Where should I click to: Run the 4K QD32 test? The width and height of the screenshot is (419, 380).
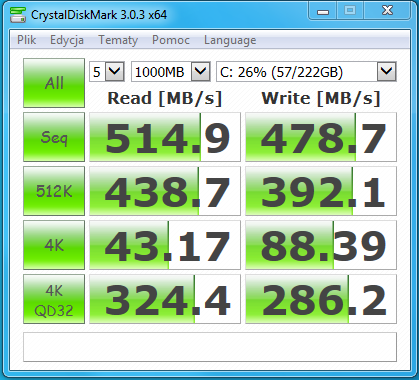(54, 299)
